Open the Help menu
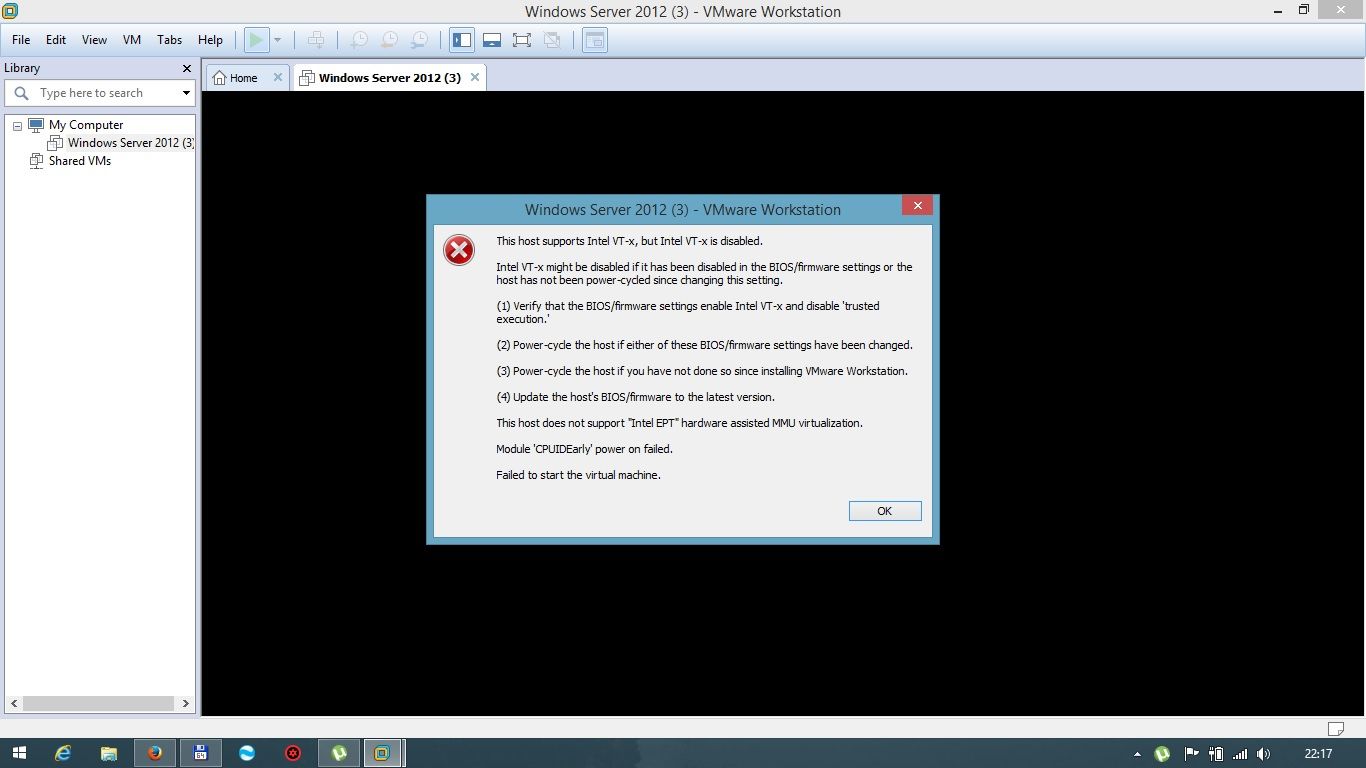1366x768 pixels. tap(210, 40)
